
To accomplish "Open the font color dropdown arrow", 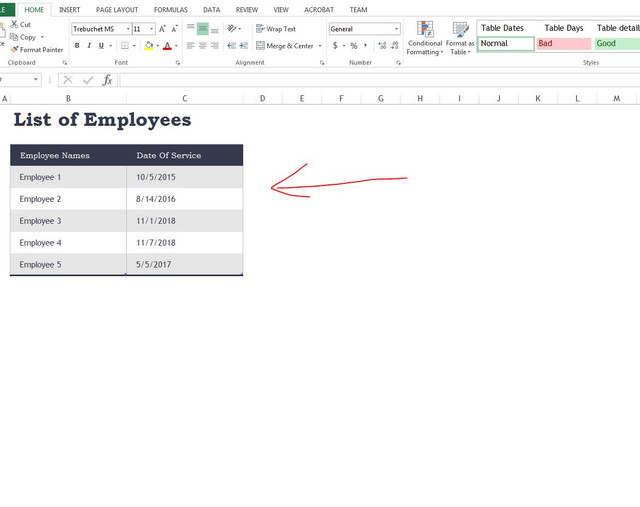I will (x=176, y=46).
